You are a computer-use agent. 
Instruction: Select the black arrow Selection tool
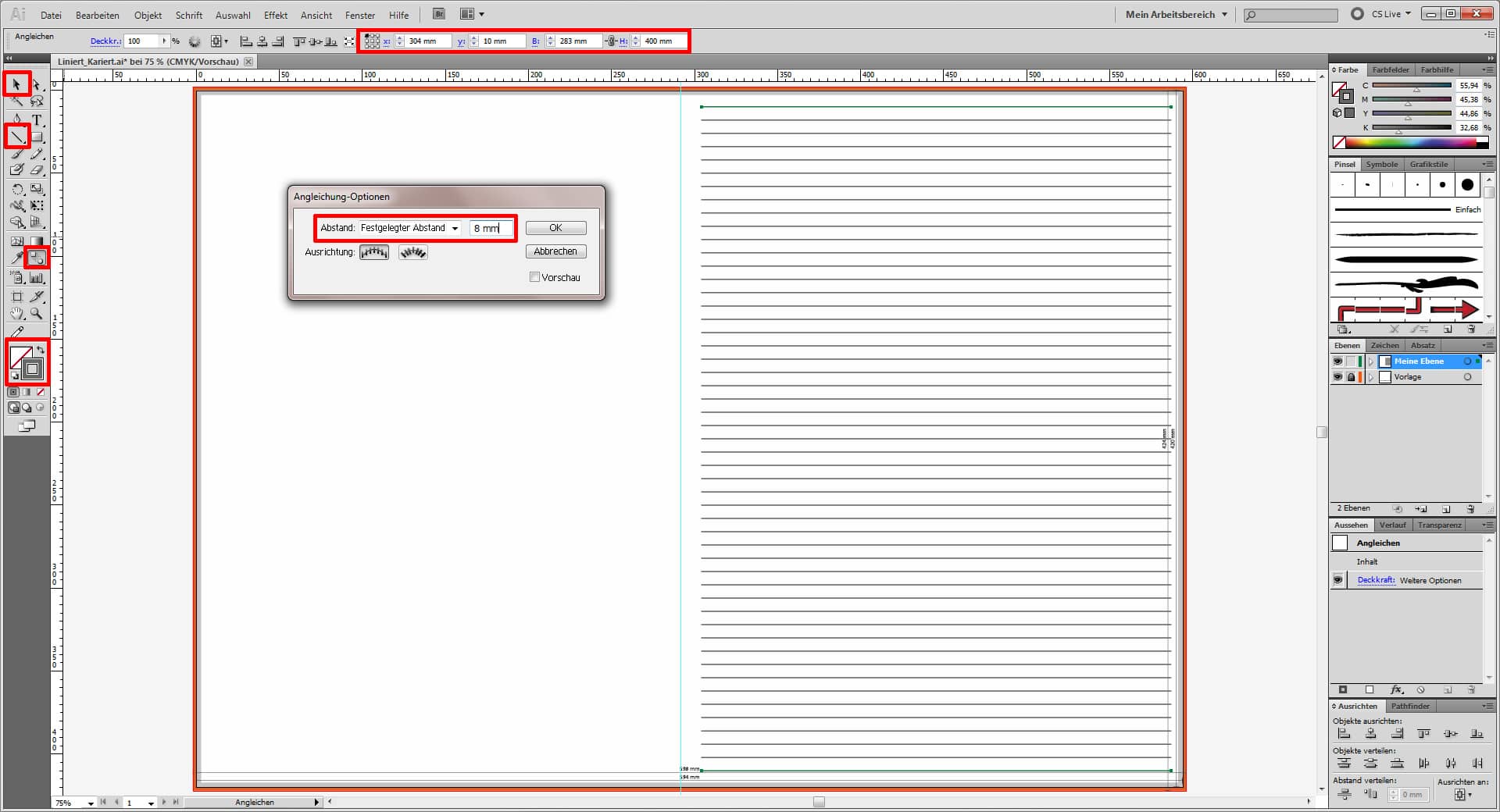[x=16, y=84]
